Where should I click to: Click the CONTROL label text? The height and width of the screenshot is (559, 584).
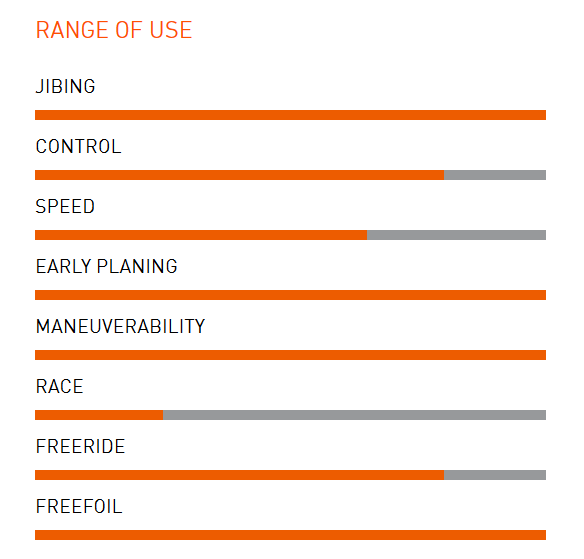pyautogui.click(x=79, y=146)
